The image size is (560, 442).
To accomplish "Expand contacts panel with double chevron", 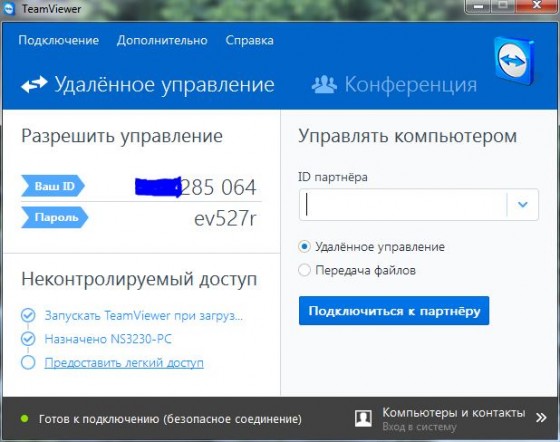I will [541, 417].
